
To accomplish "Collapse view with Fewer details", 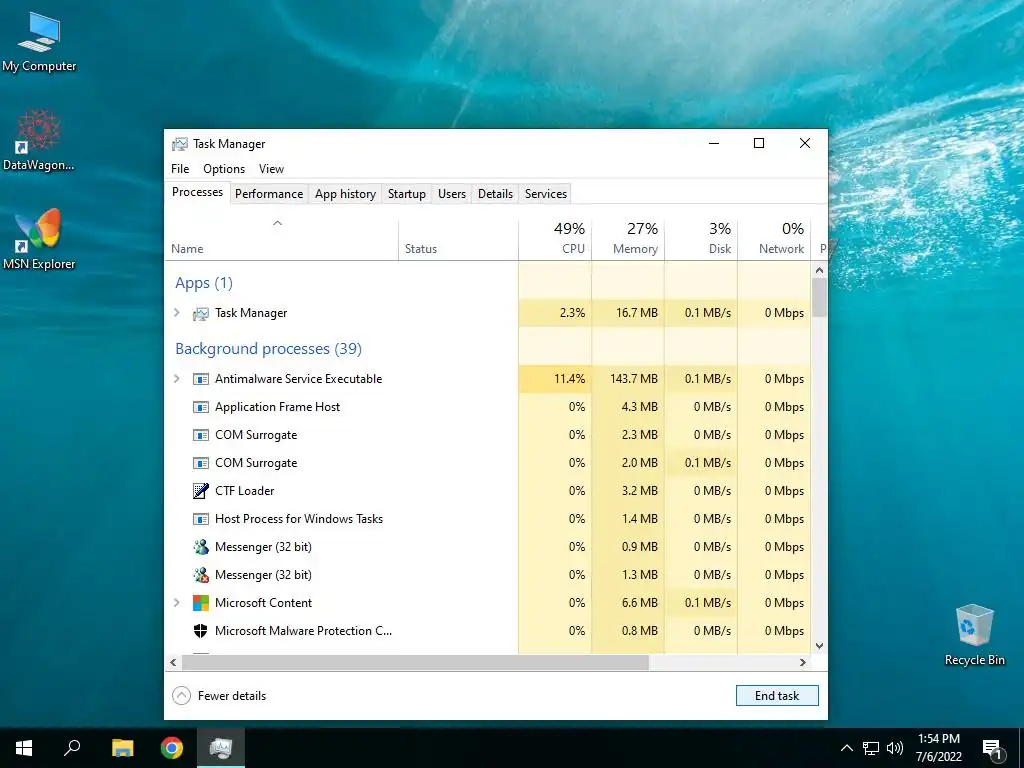I will [x=219, y=696].
